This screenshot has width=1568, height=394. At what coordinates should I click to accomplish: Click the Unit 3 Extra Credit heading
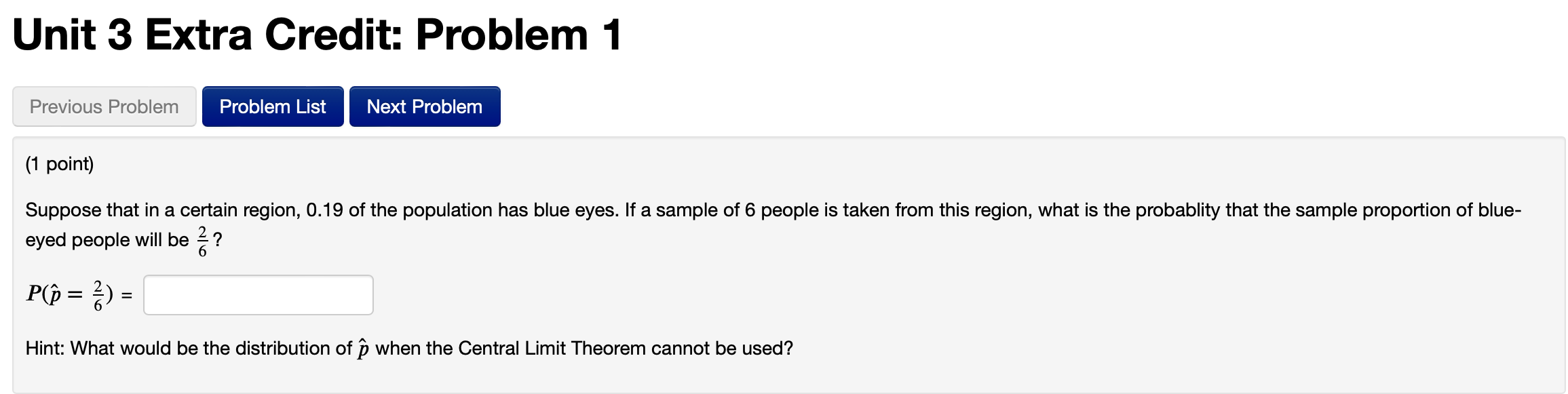[x=319, y=35]
